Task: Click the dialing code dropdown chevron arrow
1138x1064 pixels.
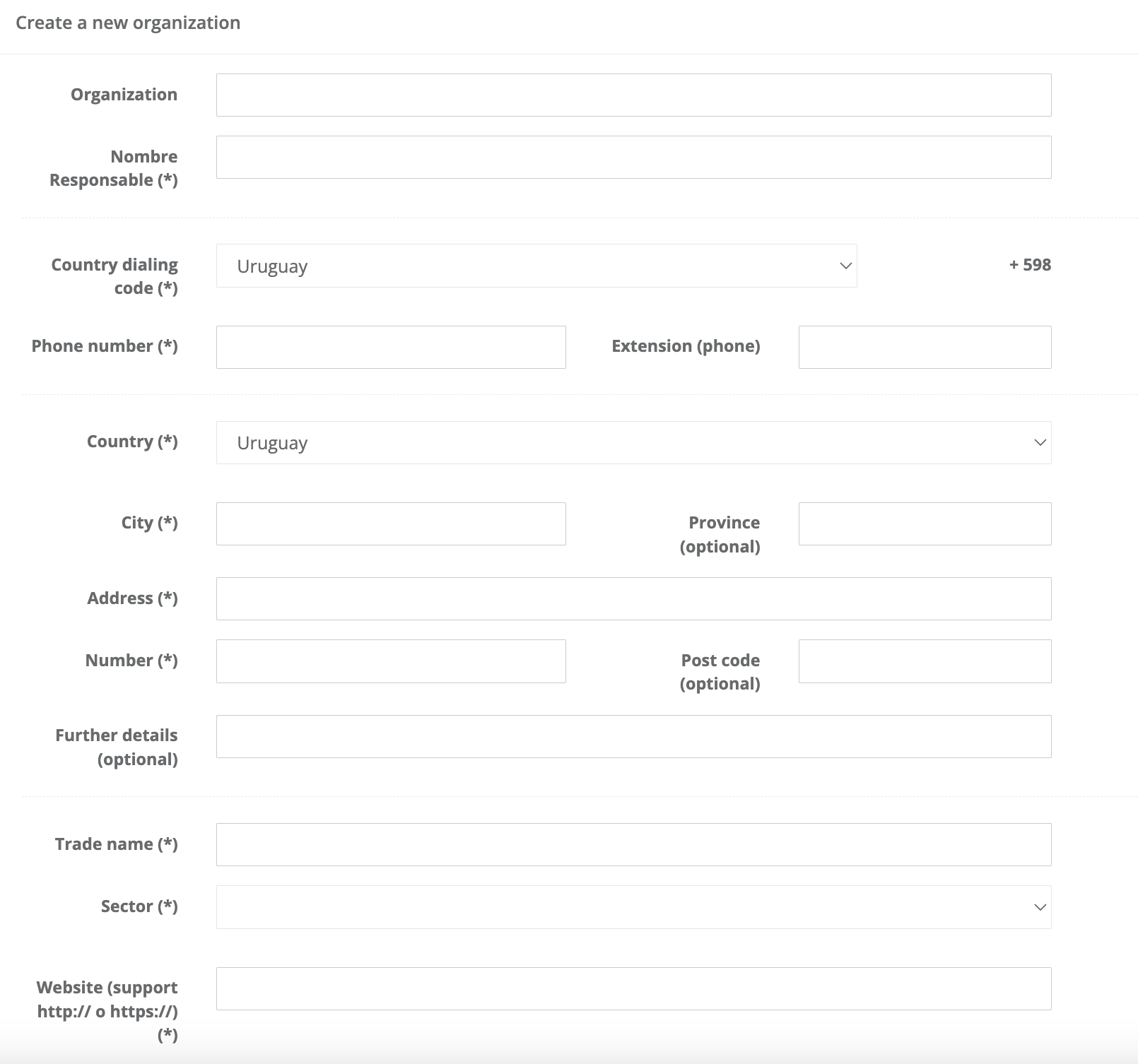Action: coord(845,266)
